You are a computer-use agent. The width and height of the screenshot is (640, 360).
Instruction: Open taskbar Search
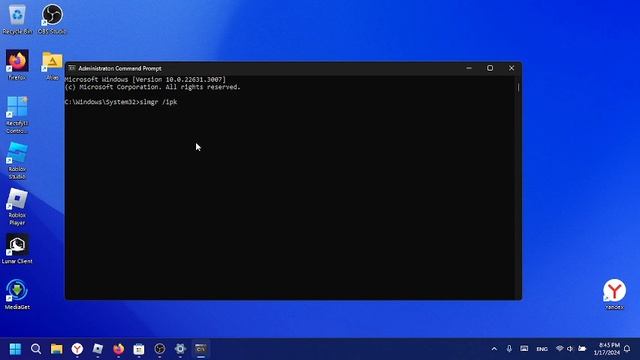[x=36, y=349]
